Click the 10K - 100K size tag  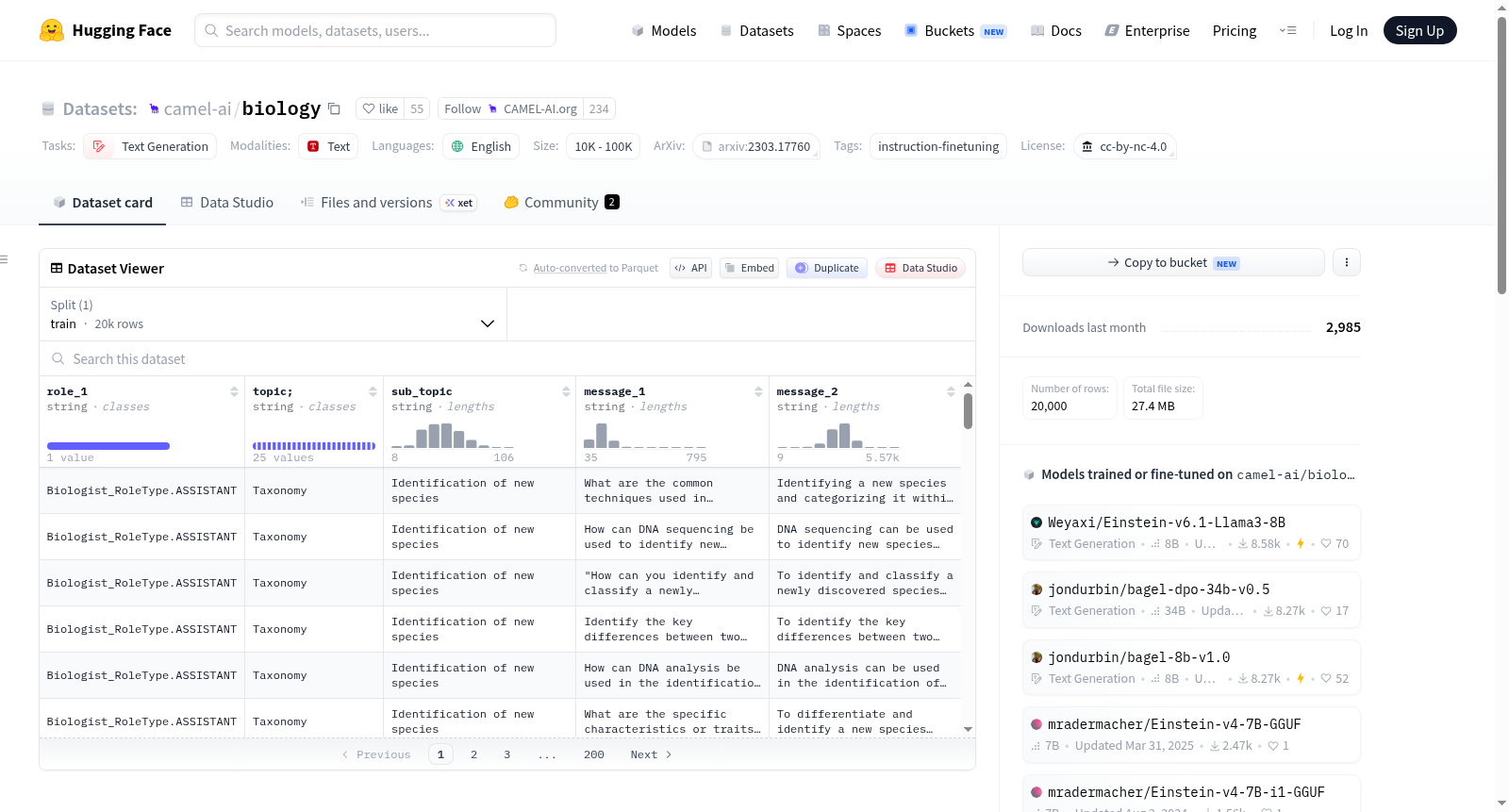coord(604,146)
